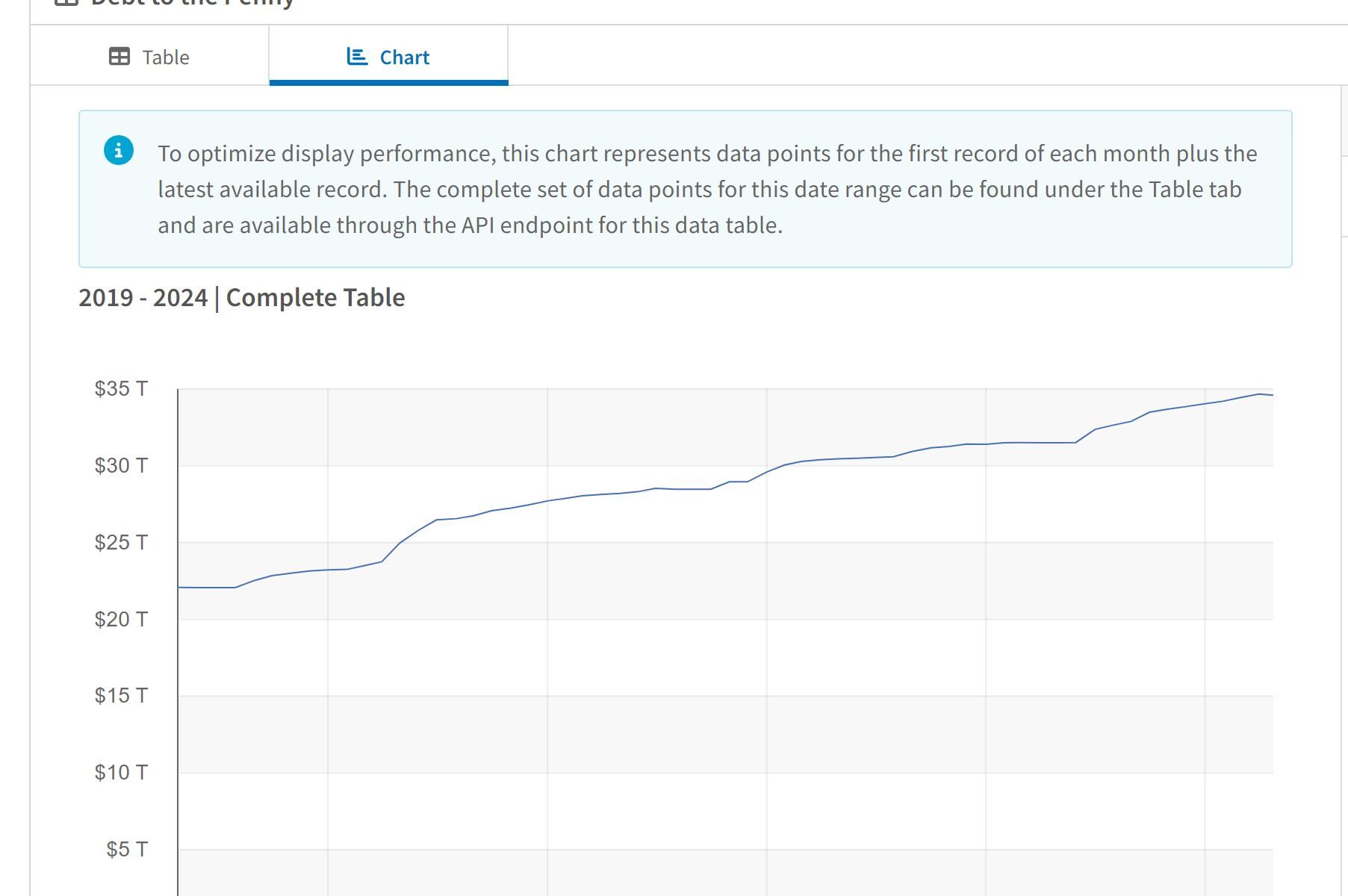Click the chart line's starting point
Viewport: 1348px width, 896px height.
178,588
